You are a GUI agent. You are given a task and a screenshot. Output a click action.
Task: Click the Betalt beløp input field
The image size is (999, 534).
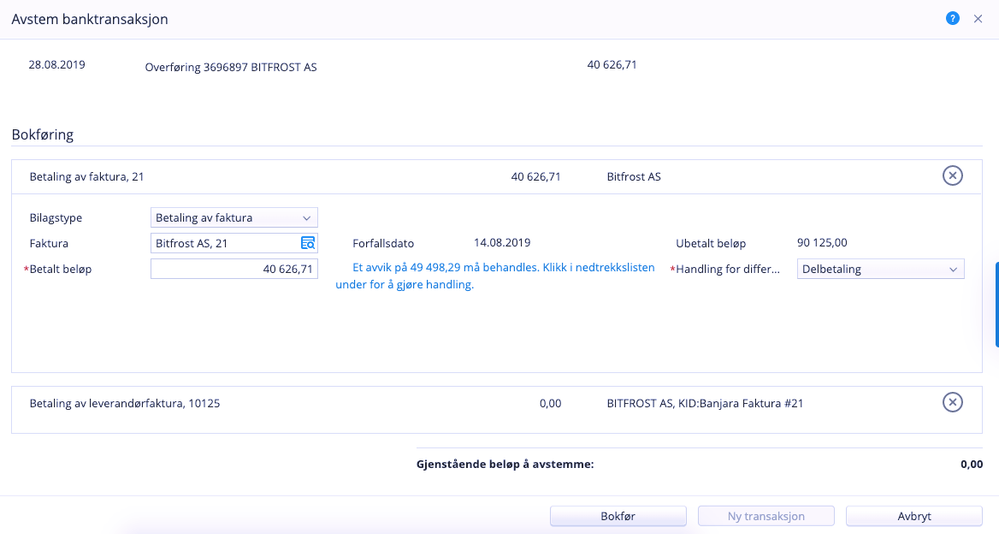[x=234, y=269]
